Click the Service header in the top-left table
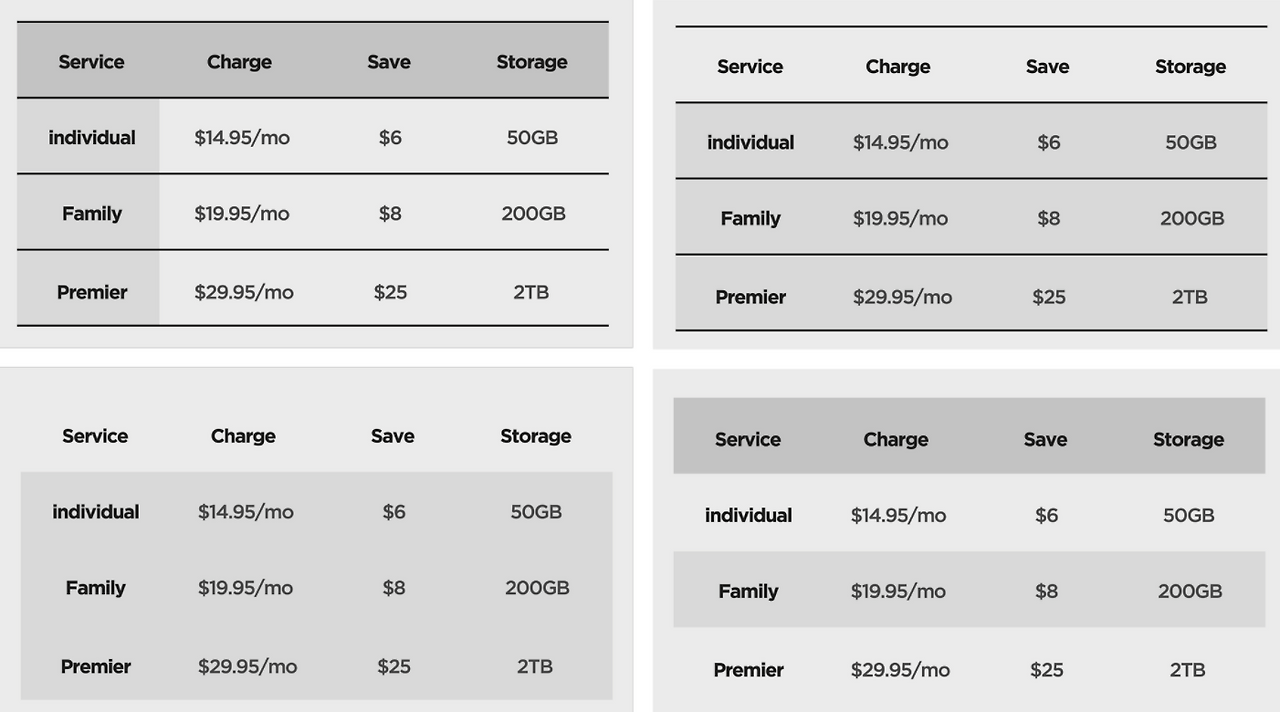 [91, 62]
